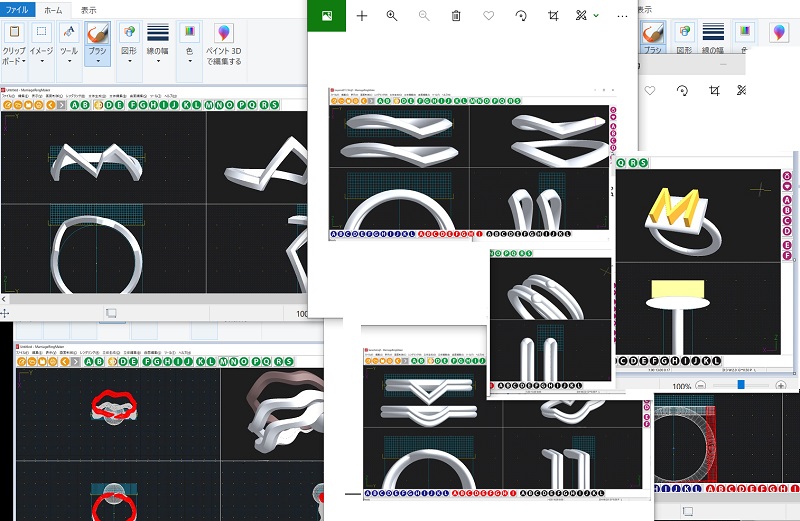Switch to the 表示 view tab
800x521 pixels.
pyautogui.click(x=89, y=8)
